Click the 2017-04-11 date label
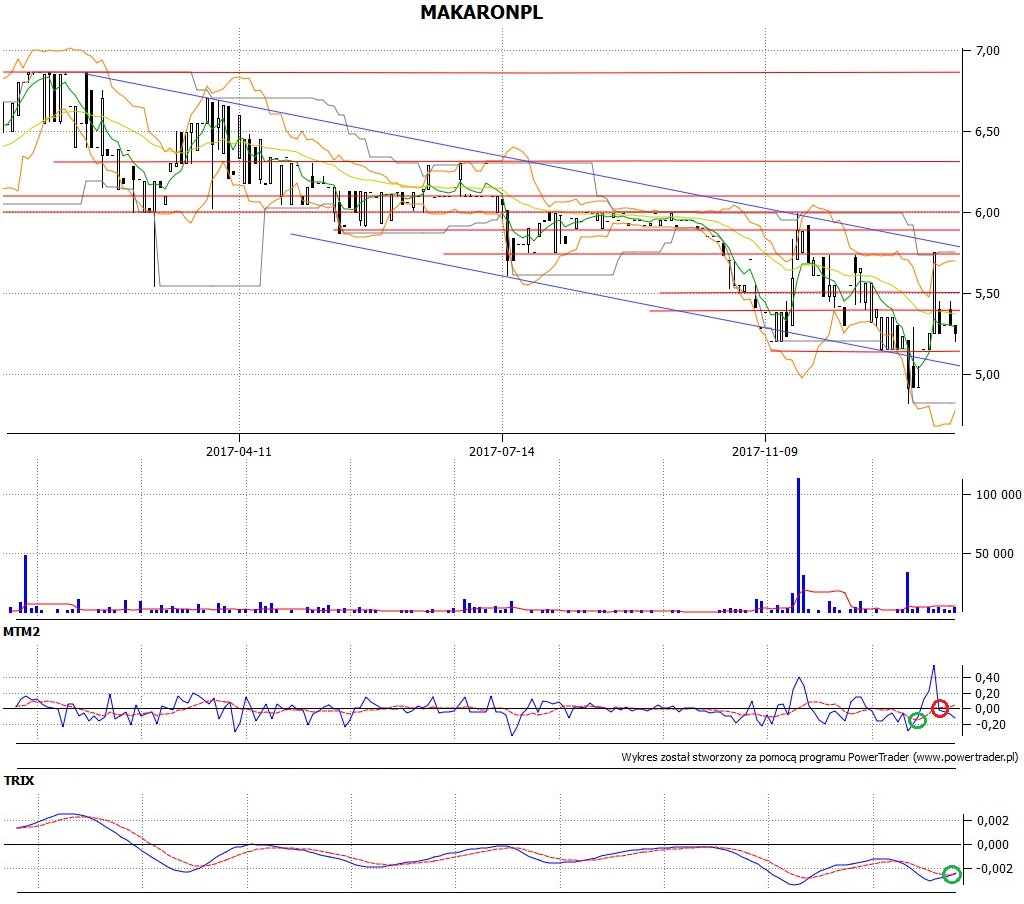 [238, 451]
